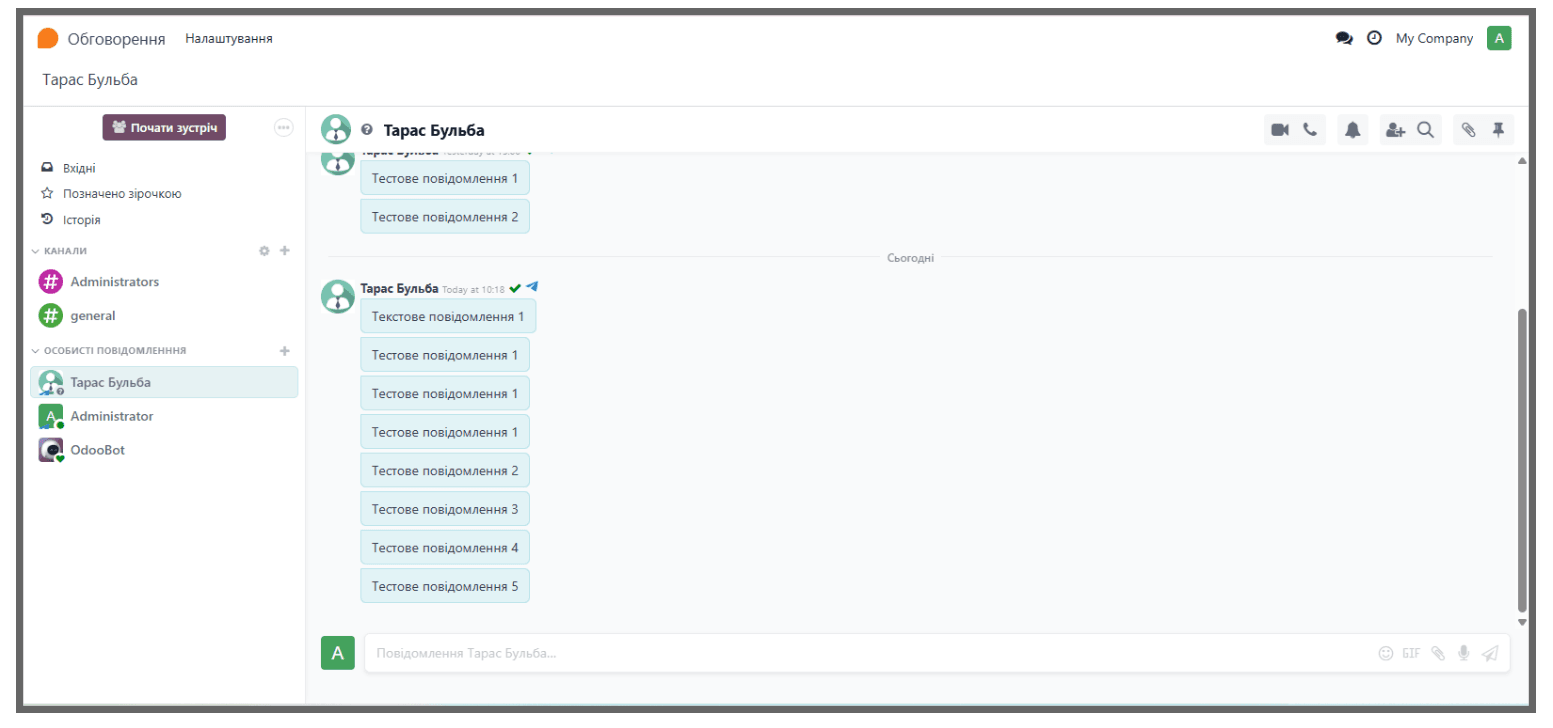Viewport: 1553px width, 728px height.
Task: Search messages with magnifier icon
Action: (1426, 130)
